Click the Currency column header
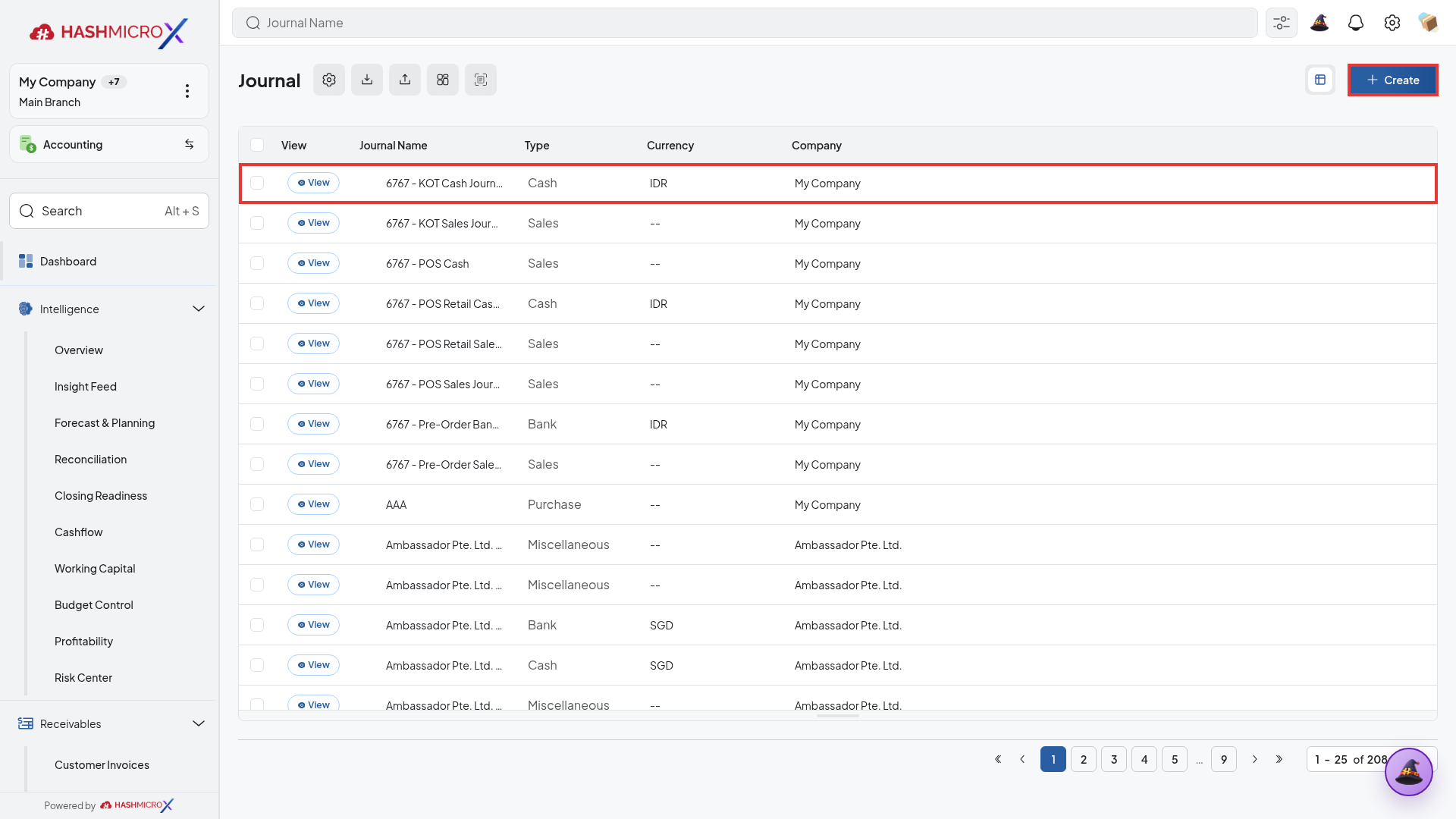 (670, 146)
